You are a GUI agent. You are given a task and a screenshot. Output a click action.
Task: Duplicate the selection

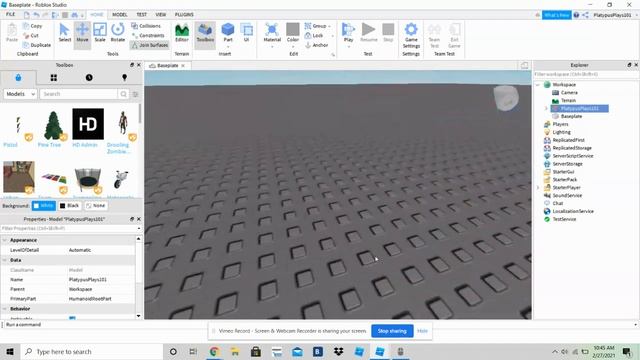pos(37,45)
